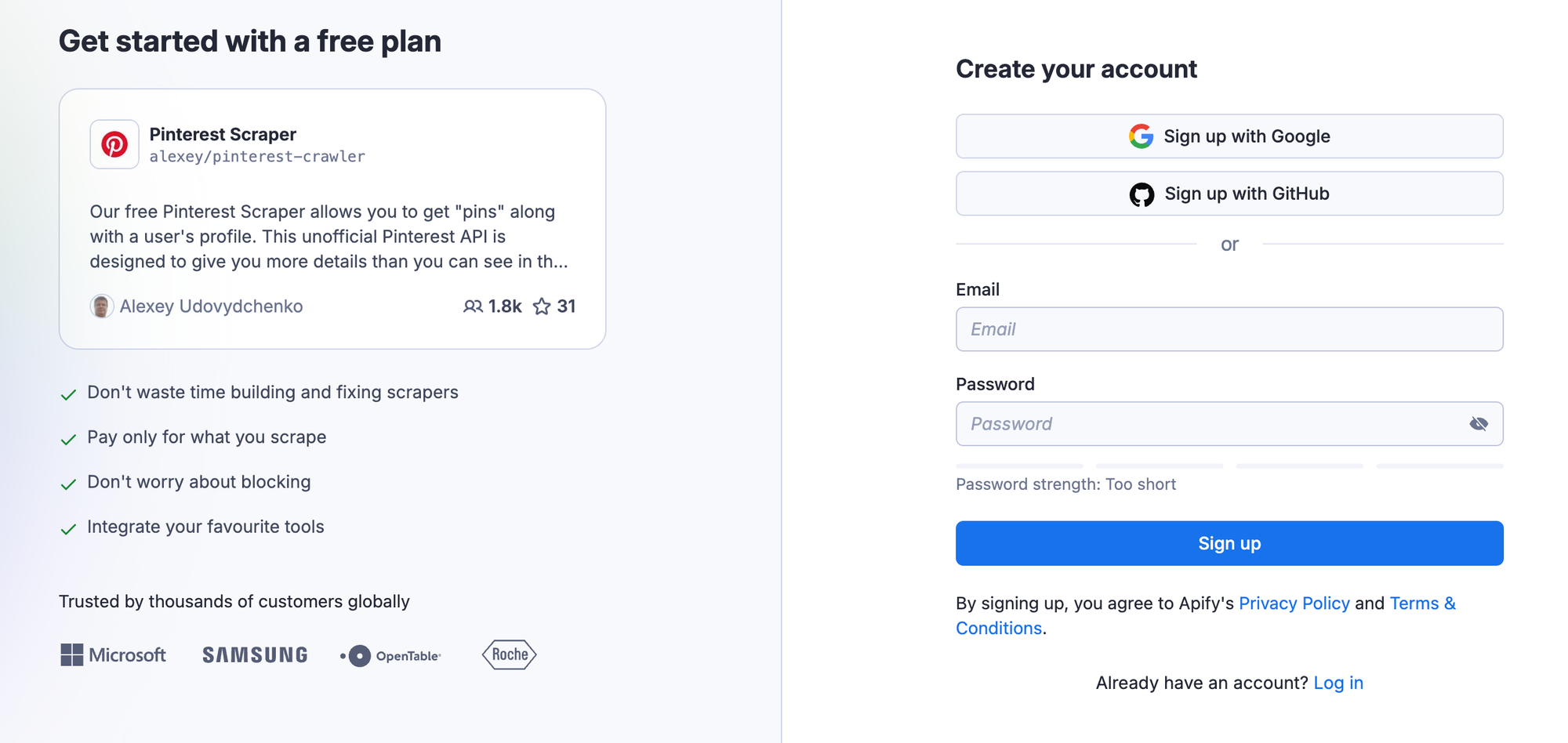Click the Sign up with Google button

click(x=1229, y=136)
